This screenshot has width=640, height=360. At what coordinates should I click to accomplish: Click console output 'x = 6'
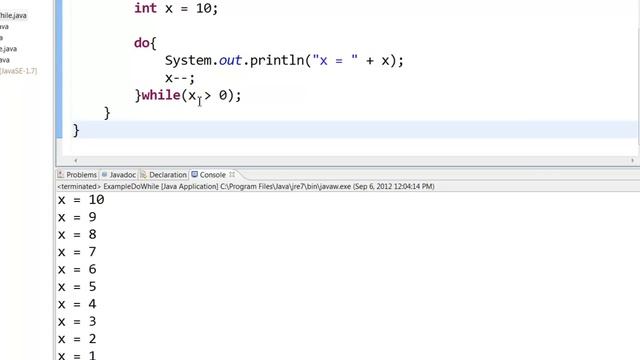tap(77, 269)
